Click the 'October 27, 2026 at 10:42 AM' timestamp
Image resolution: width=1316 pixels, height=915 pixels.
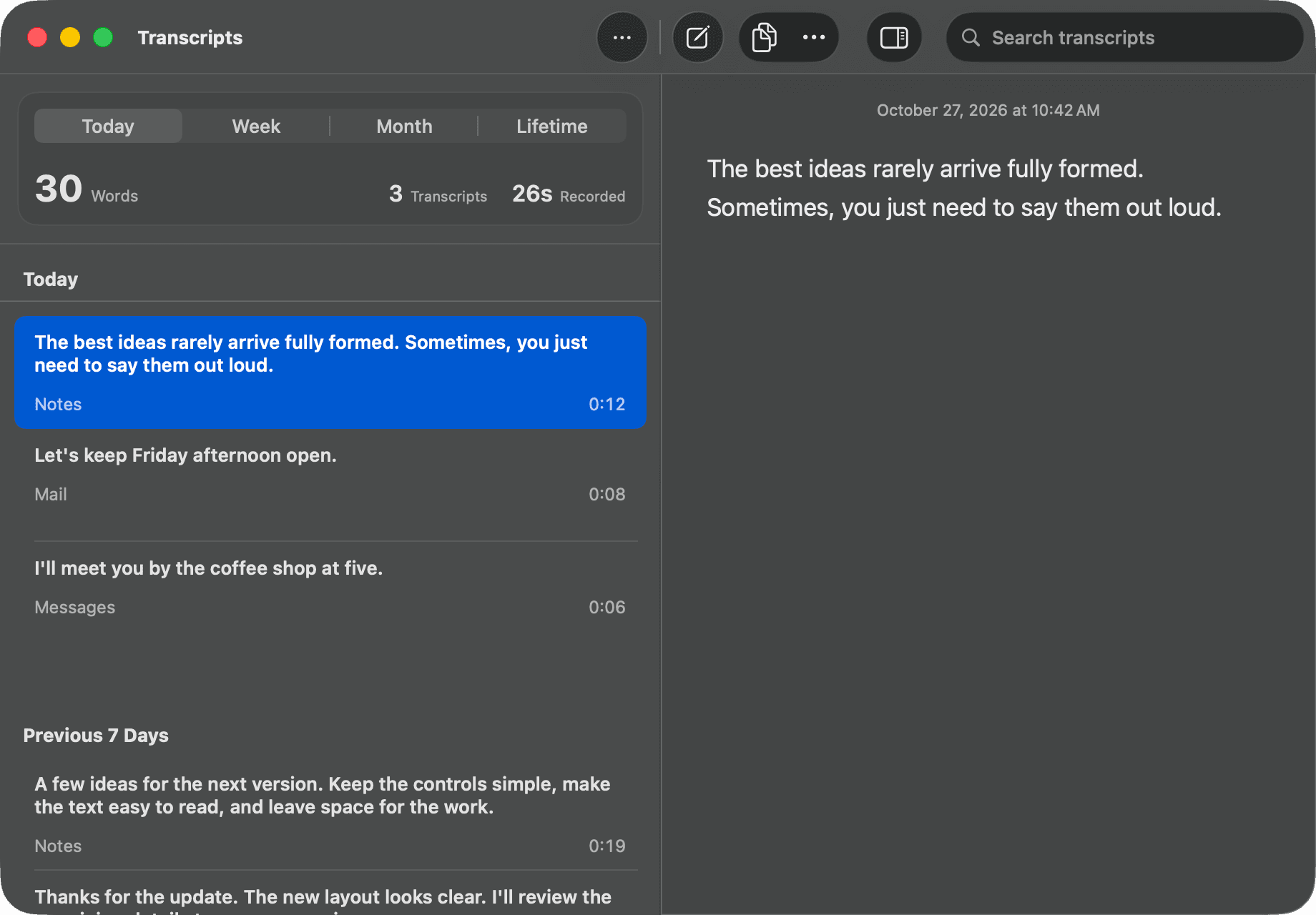pyautogui.click(x=988, y=110)
